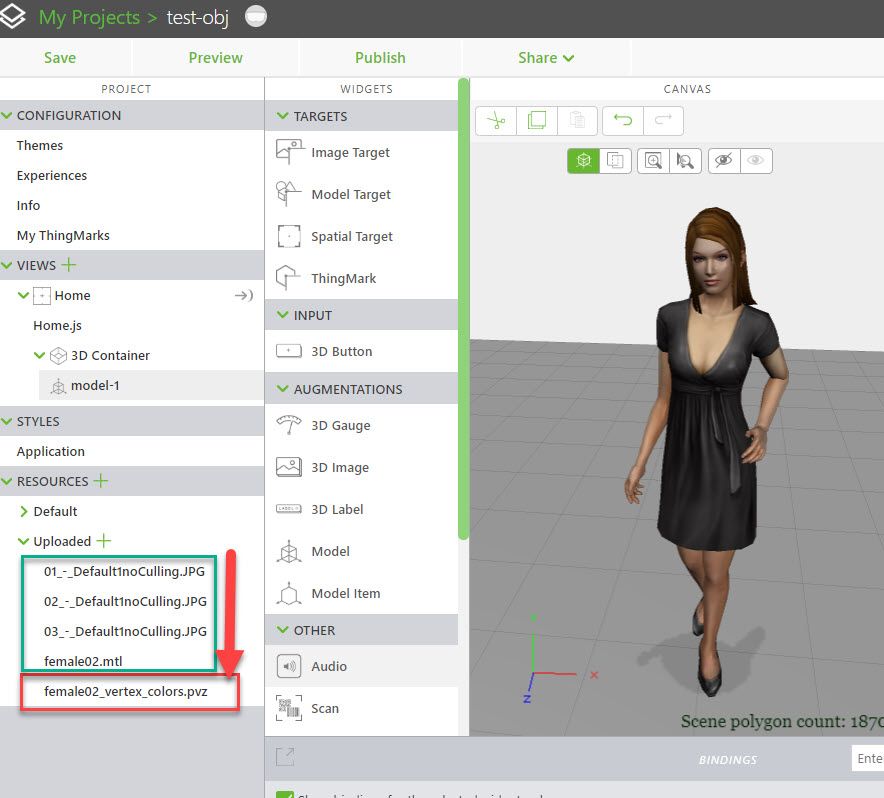Click plus icon next to Resources
Viewport: 884px width, 798px height.
100,481
